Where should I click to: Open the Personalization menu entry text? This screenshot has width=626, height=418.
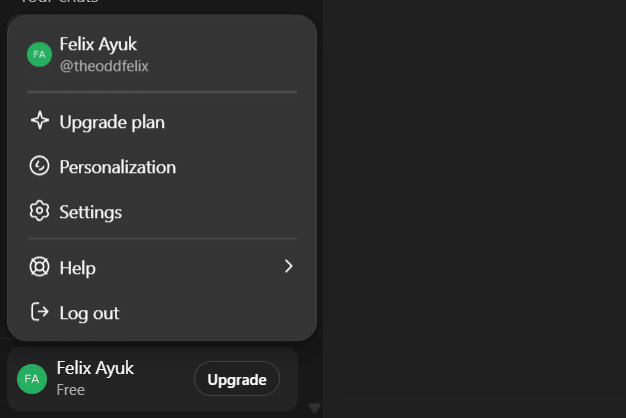[x=117, y=167]
